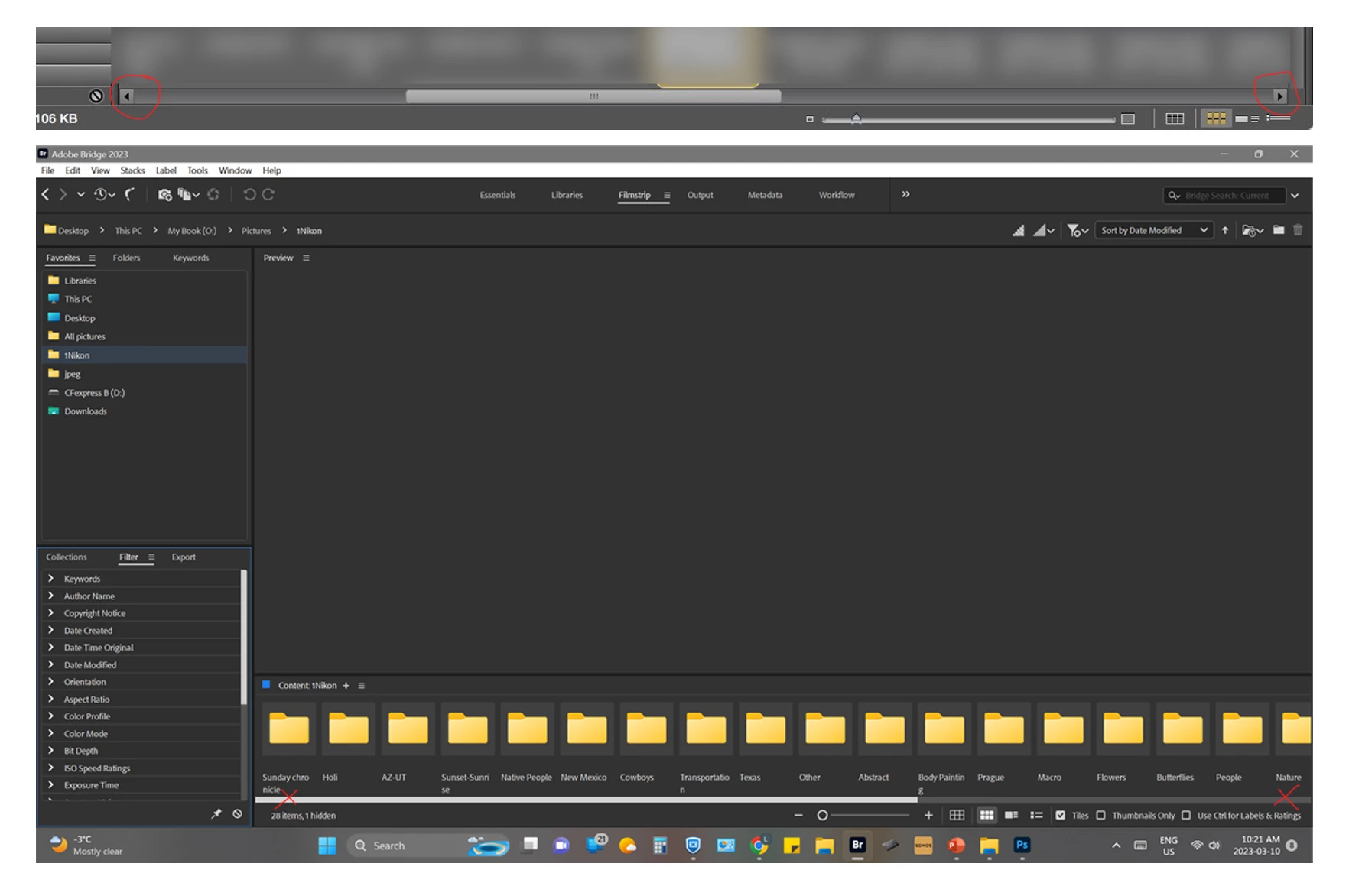Click the upper horizontal scrollbar thumb
This screenshot has width=1349, height=896.
(x=593, y=96)
